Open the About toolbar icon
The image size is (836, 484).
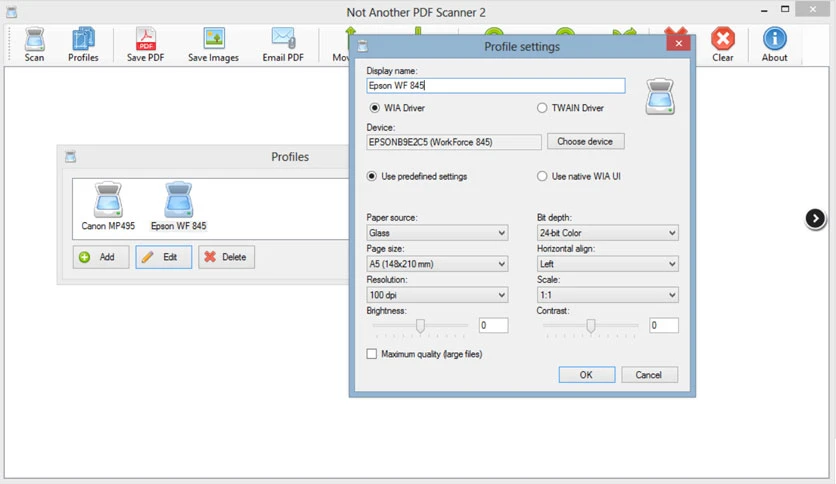click(774, 45)
